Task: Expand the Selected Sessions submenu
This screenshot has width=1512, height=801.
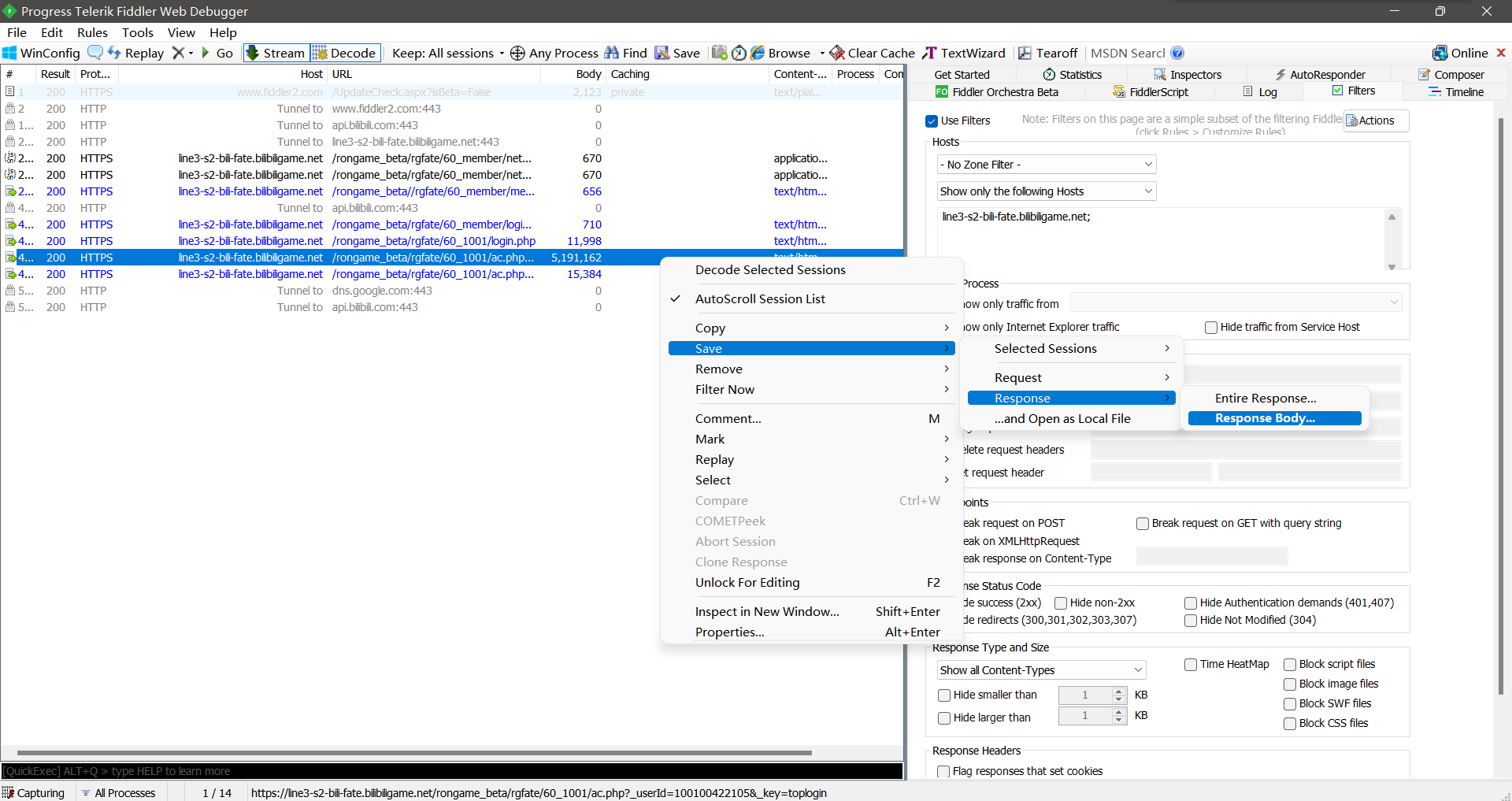Action: point(1071,349)
